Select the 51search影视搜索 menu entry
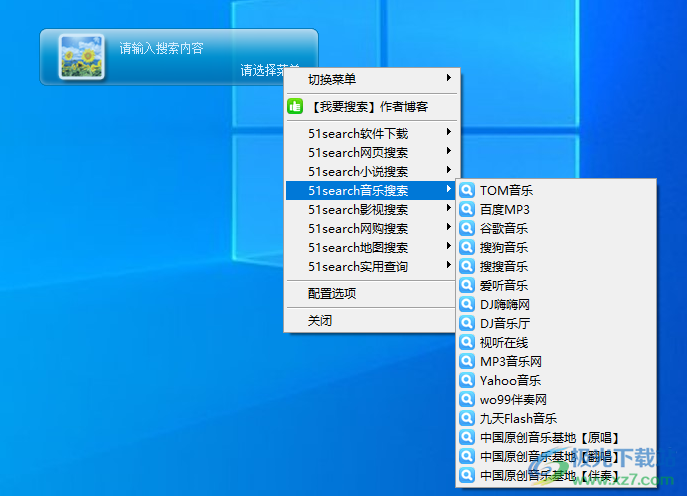Image resolution: width=687 pixels, height=496 pixels. click(371, 209)
